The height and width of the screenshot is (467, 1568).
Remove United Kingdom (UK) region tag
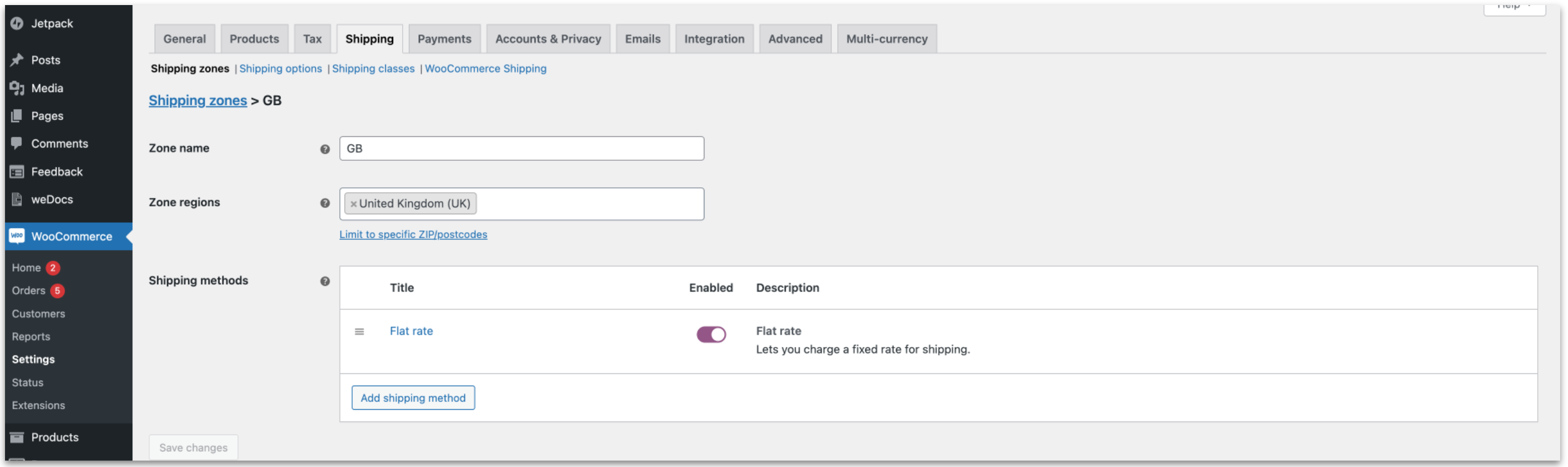point(354,204)
